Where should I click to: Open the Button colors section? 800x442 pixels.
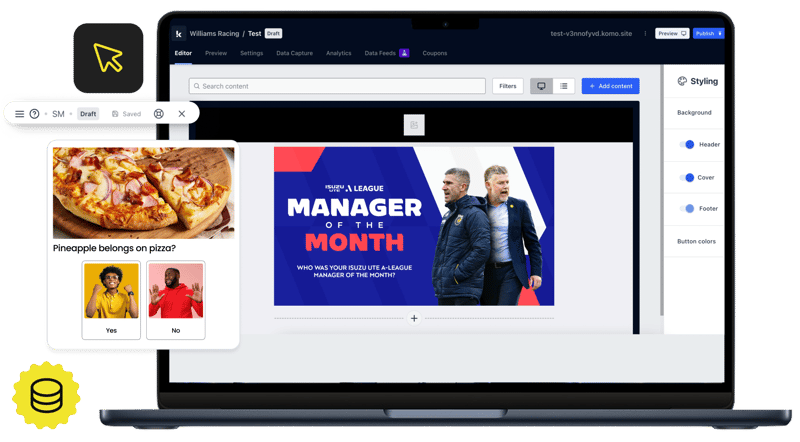click(696, 241)
